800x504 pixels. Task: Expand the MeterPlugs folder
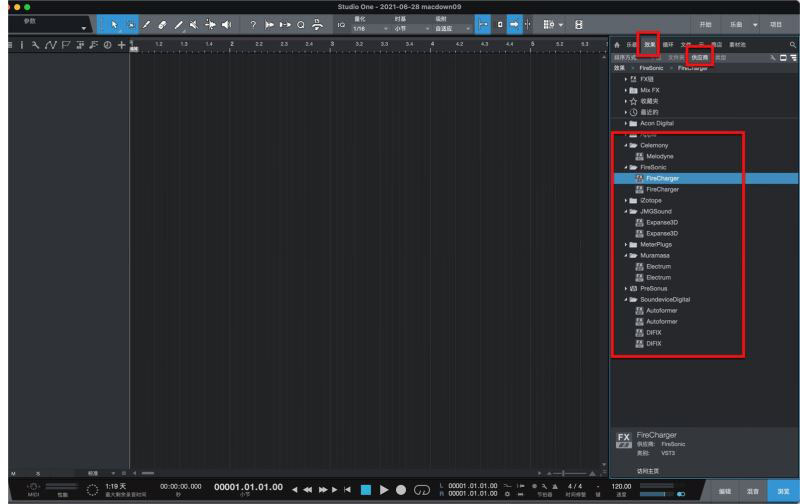point(626,245)
